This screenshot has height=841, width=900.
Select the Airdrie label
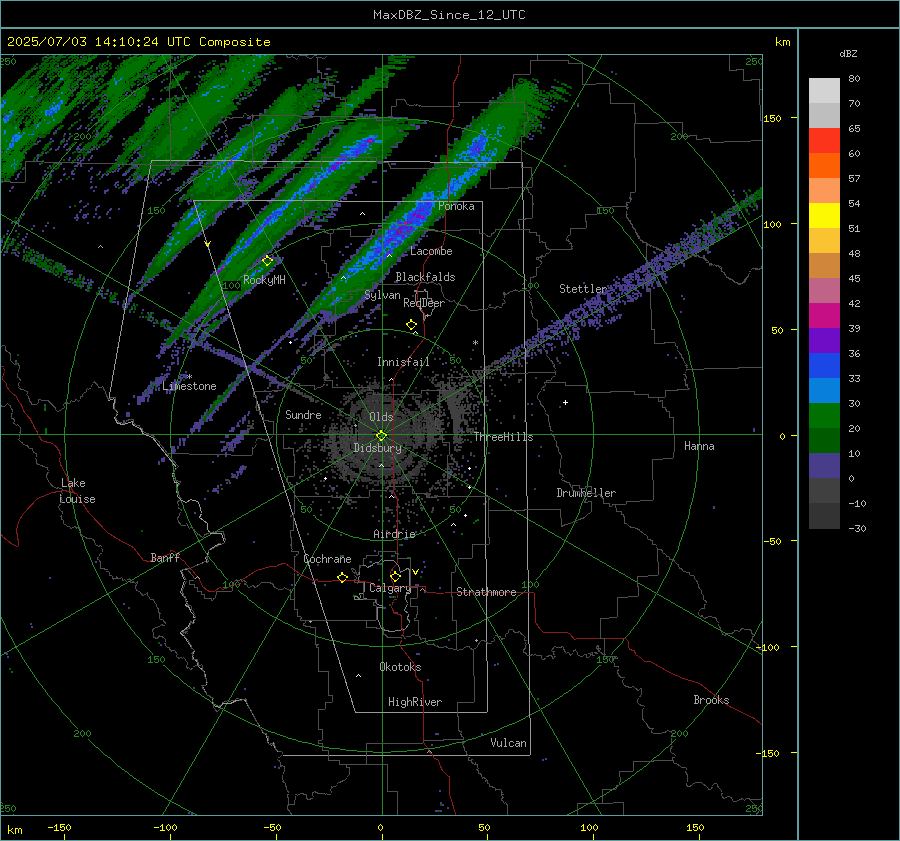(394, 534)
